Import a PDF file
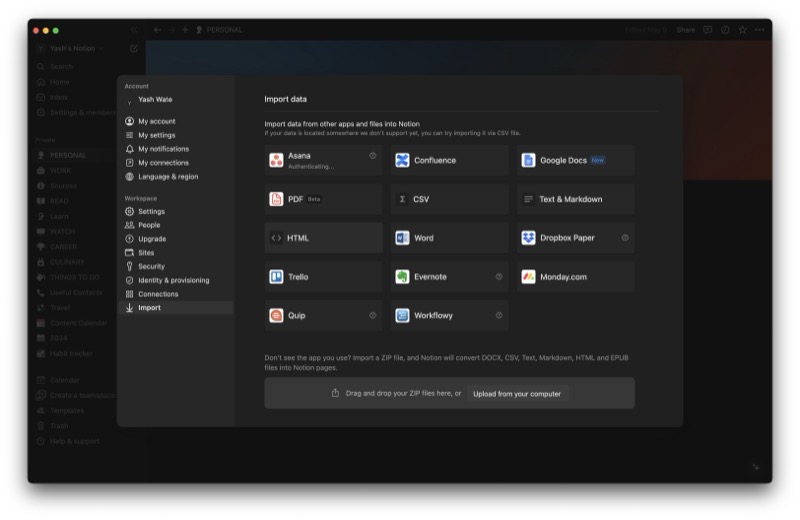This screenshot has width=800, height=520. point(323,199)
